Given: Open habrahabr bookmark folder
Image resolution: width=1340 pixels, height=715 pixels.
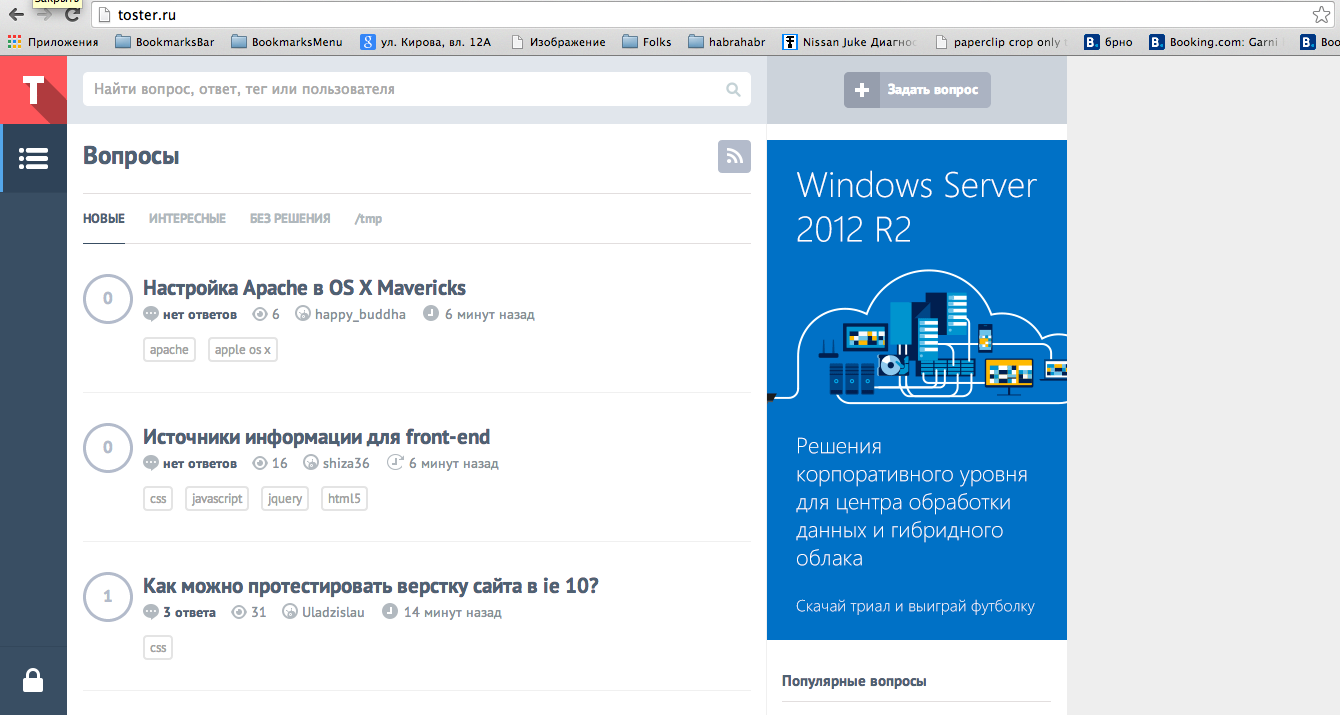Looking at the screenshot, I should 727,42.
